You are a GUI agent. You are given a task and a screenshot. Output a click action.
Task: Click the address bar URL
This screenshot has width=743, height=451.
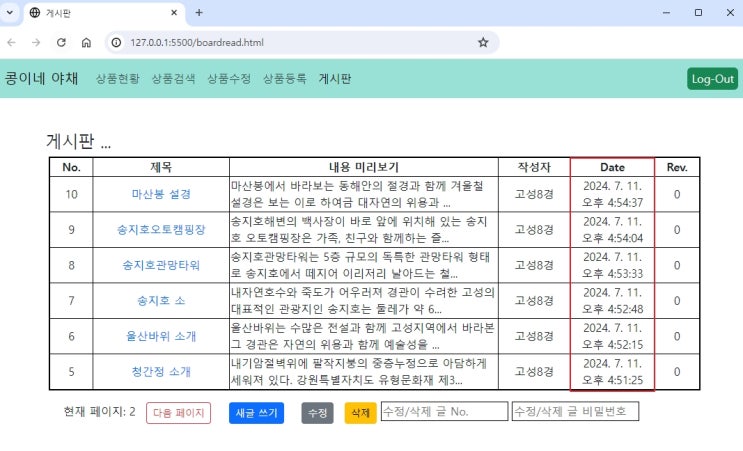(x=197, y=43)
